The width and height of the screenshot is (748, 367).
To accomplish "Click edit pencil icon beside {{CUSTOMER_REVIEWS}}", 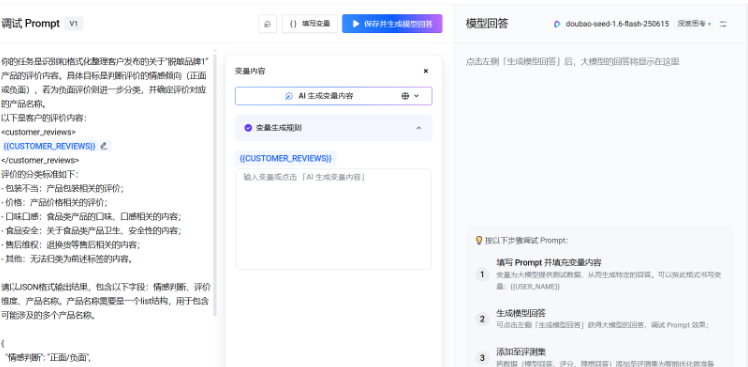I will tap(104, 146).
